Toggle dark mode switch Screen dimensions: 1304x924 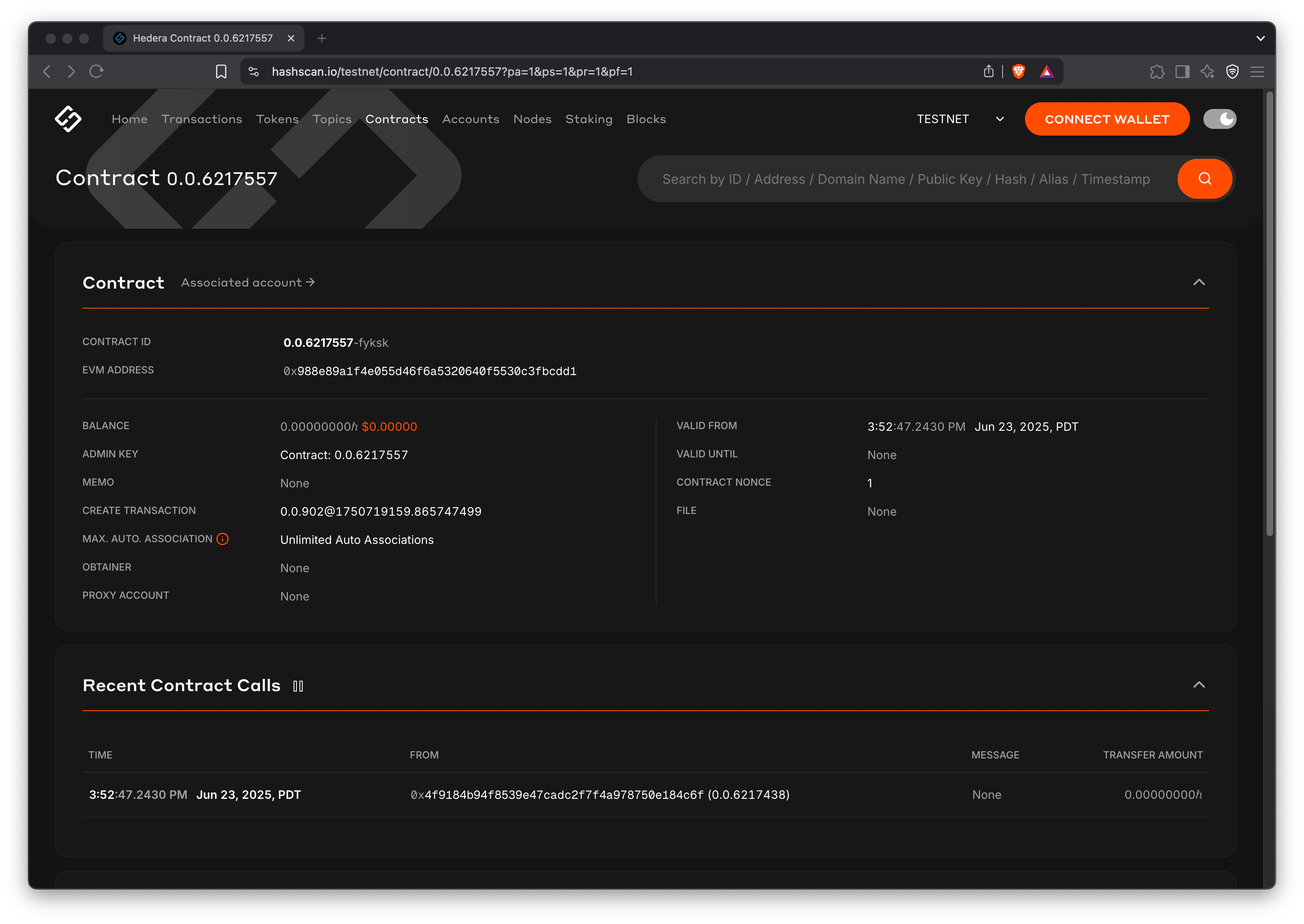(1219, 119)
